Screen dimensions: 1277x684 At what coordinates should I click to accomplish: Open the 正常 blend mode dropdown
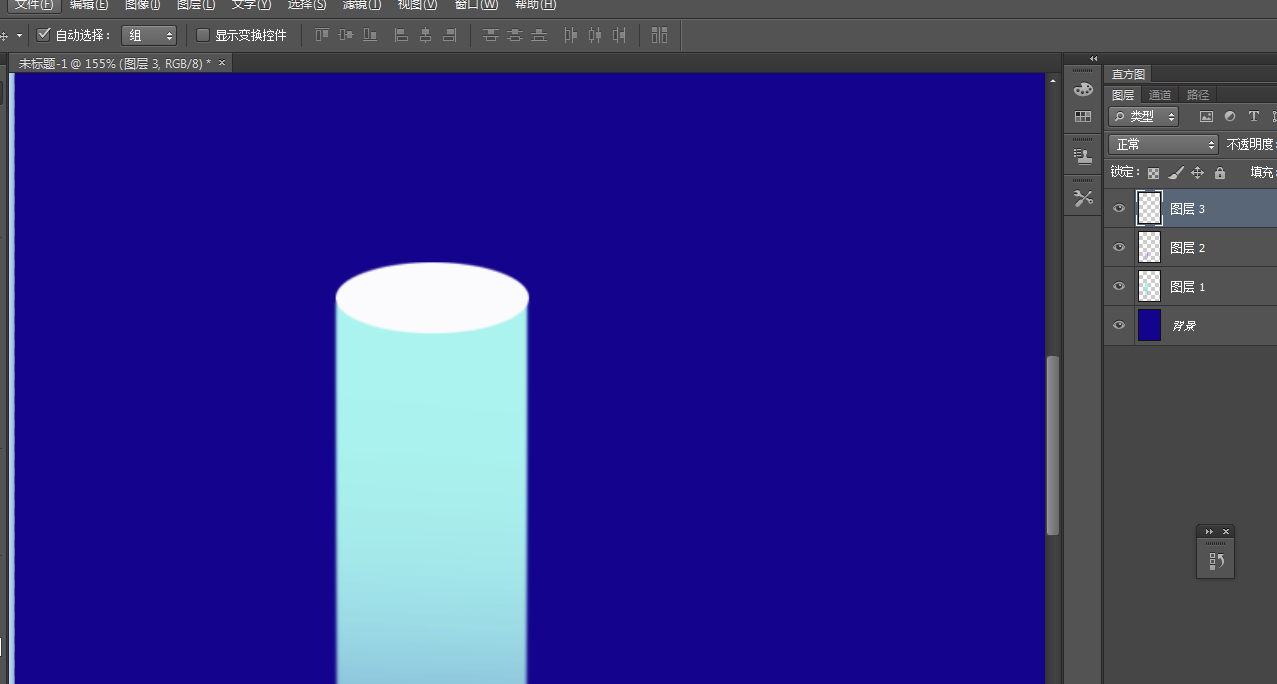pos(1163,144)
